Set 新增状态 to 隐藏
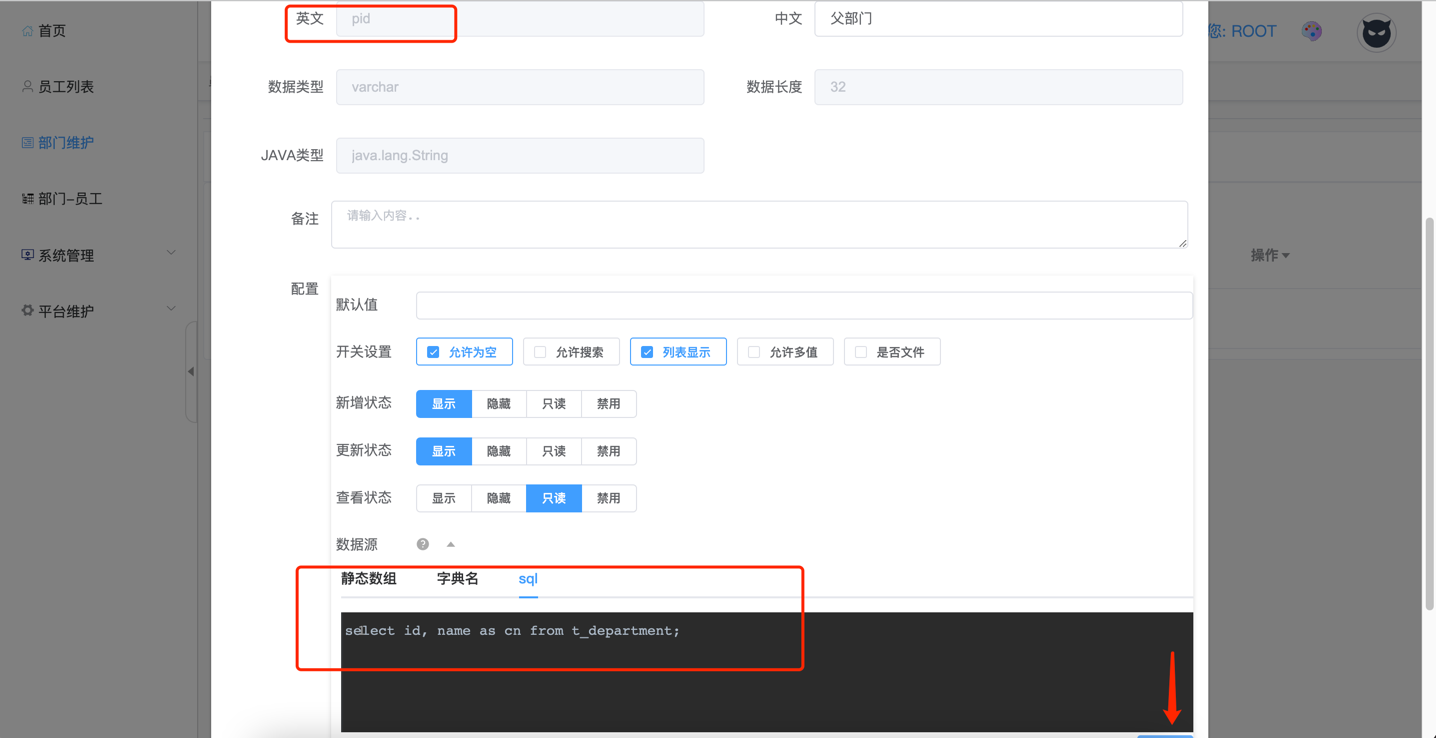 [x=499, y=404]
